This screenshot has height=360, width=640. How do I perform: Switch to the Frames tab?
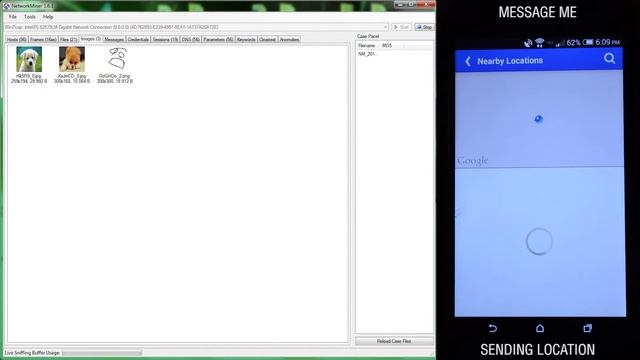(x=43, y=40)
